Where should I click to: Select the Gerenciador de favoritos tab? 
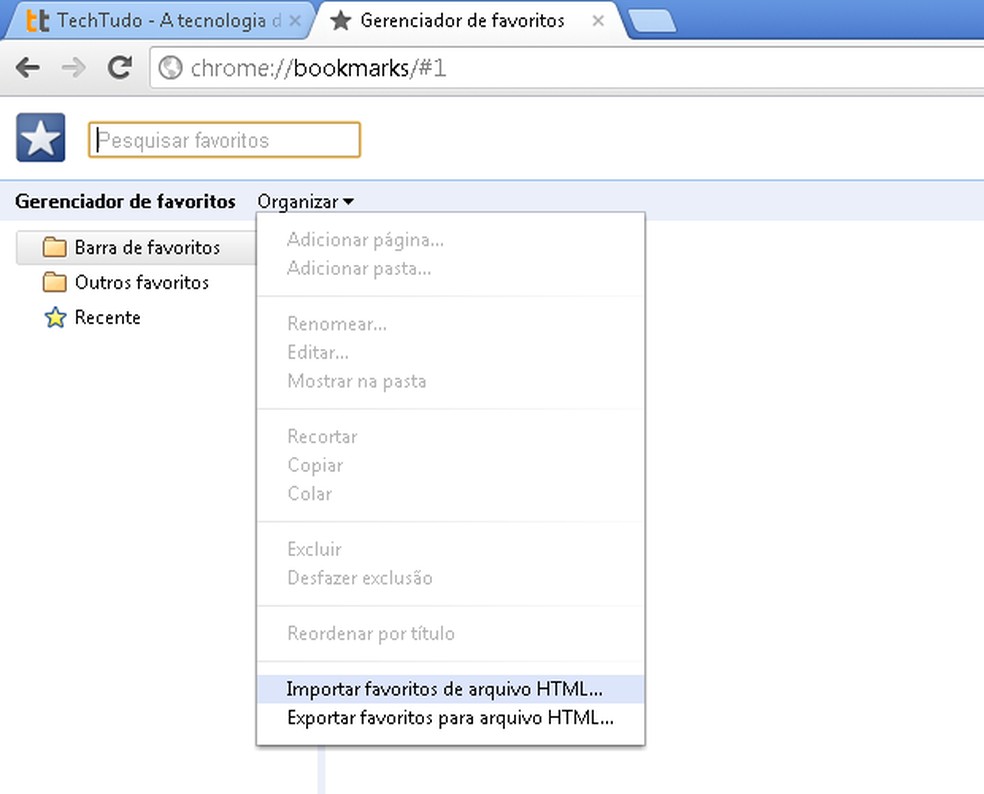460,19
